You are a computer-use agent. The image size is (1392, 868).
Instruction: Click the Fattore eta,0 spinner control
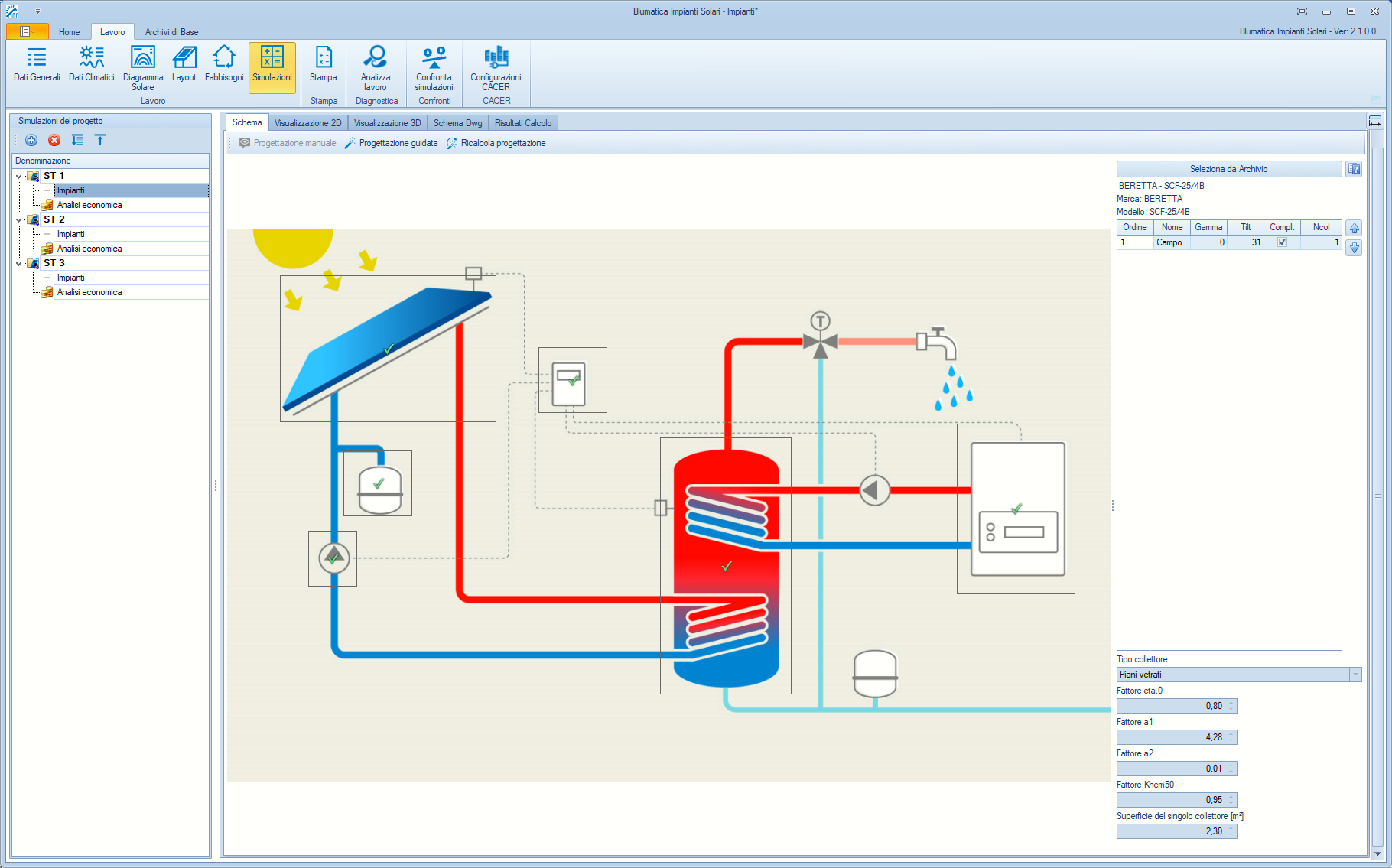tap(1231, 706)
